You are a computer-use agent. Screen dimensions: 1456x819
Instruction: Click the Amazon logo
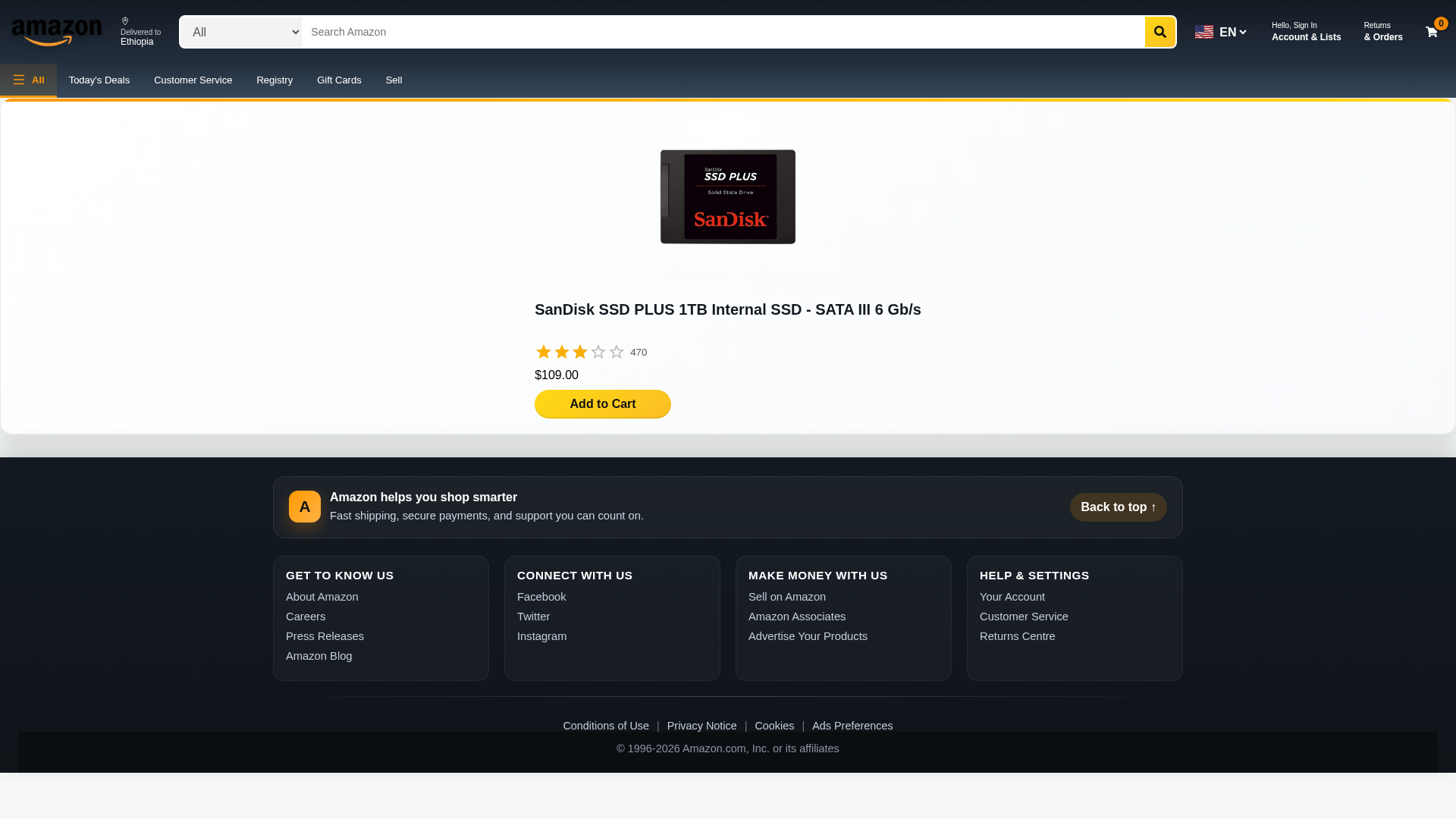pos(57,32)
